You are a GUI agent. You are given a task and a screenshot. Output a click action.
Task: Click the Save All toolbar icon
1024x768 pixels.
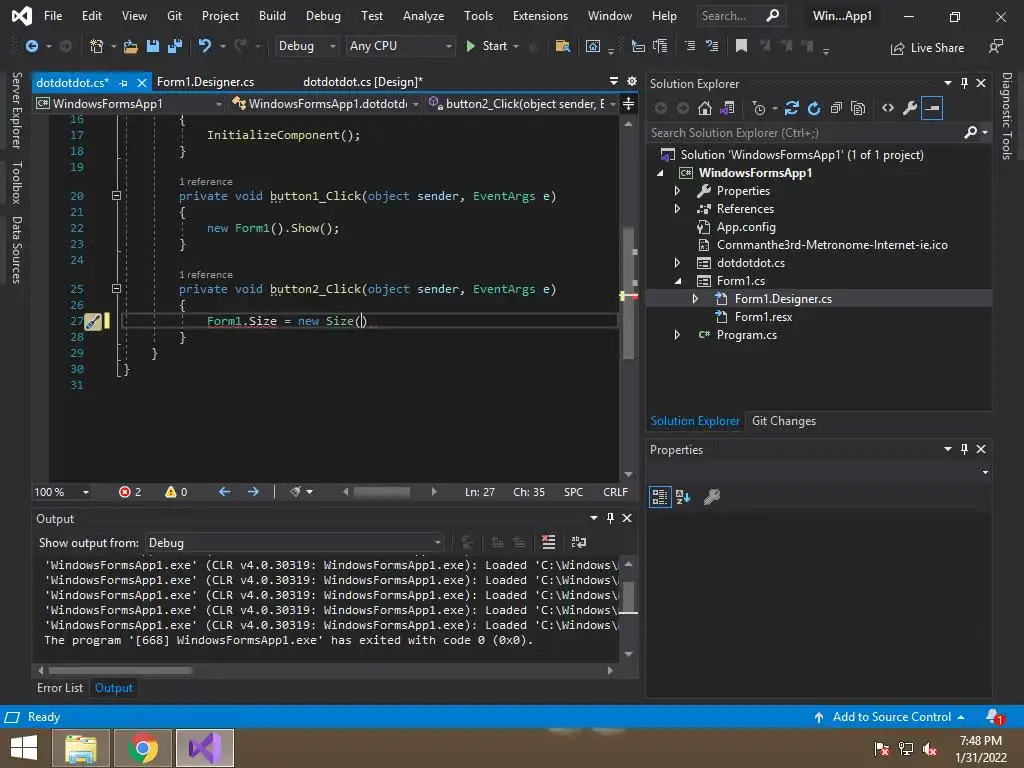point(173,46)
